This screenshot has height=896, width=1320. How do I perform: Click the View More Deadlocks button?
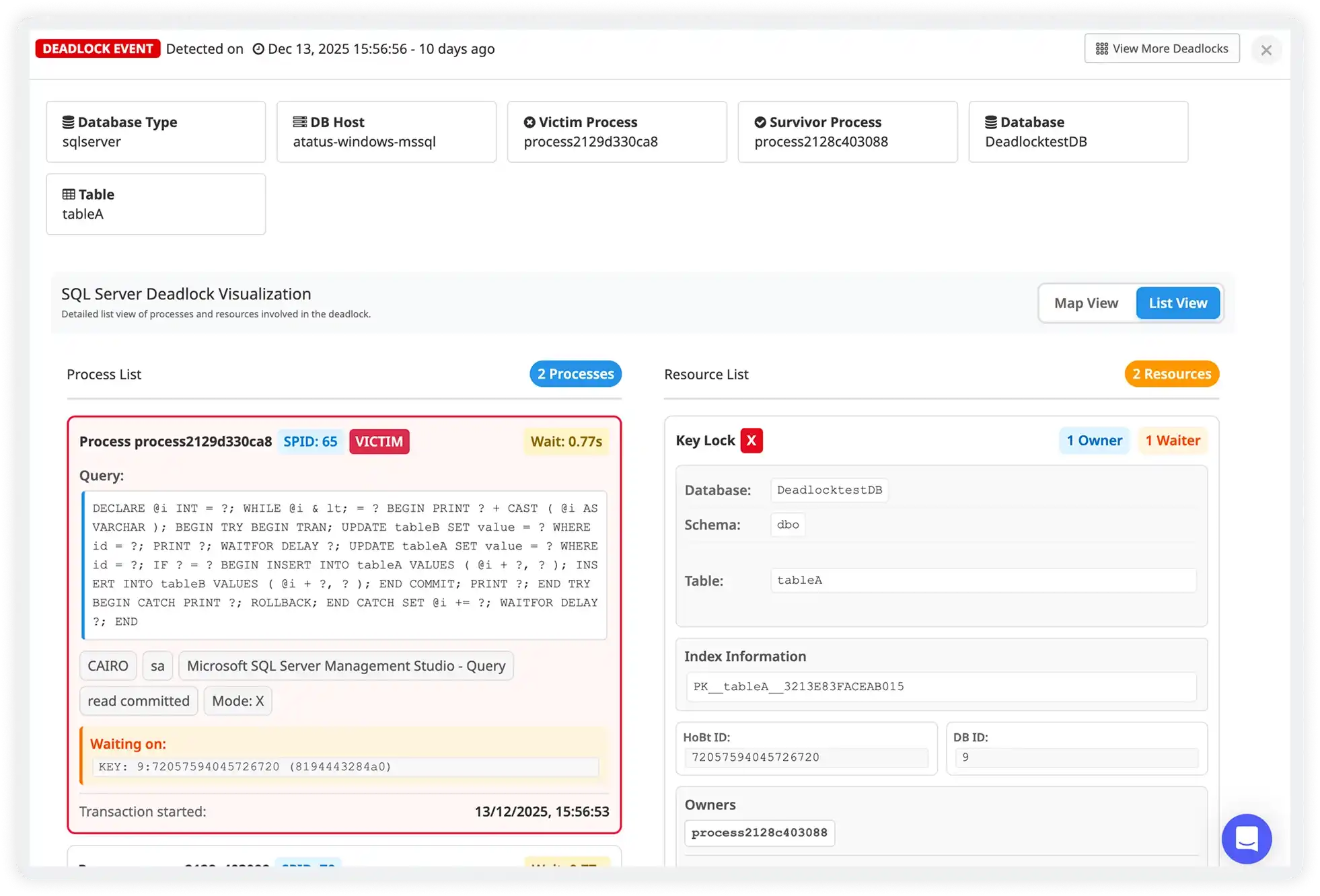coord(1162,49)
